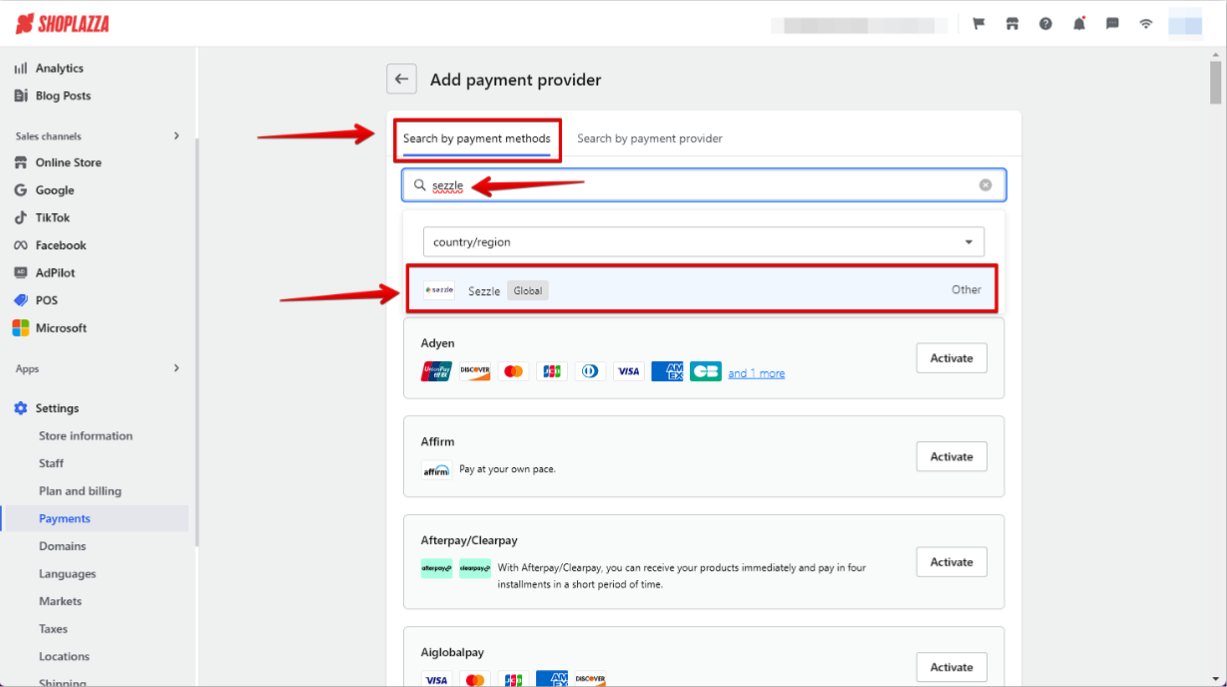Select the Sezzle Global search result
Viewport: 1227px width, 687px height.
[701, 290]
